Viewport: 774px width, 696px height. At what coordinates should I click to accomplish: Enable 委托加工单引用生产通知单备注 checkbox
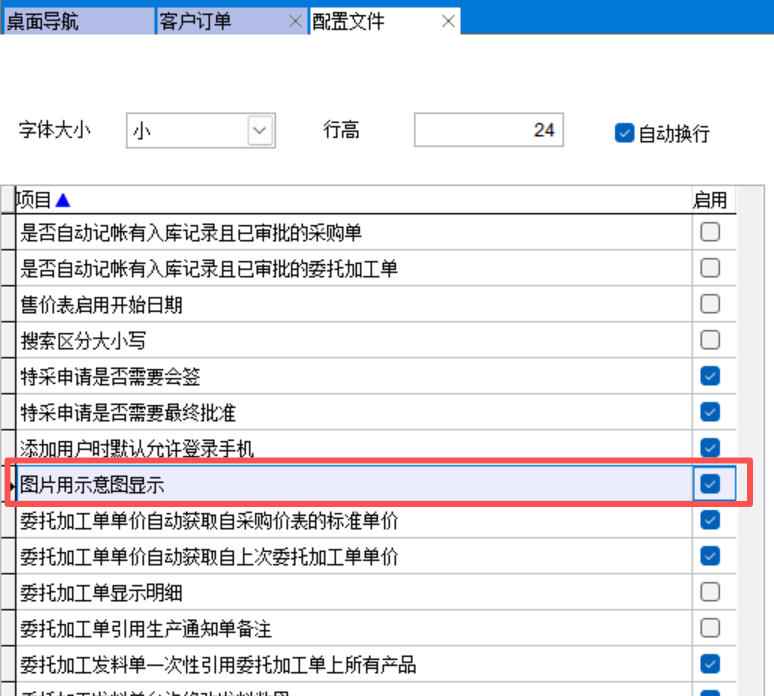point(710,628)
